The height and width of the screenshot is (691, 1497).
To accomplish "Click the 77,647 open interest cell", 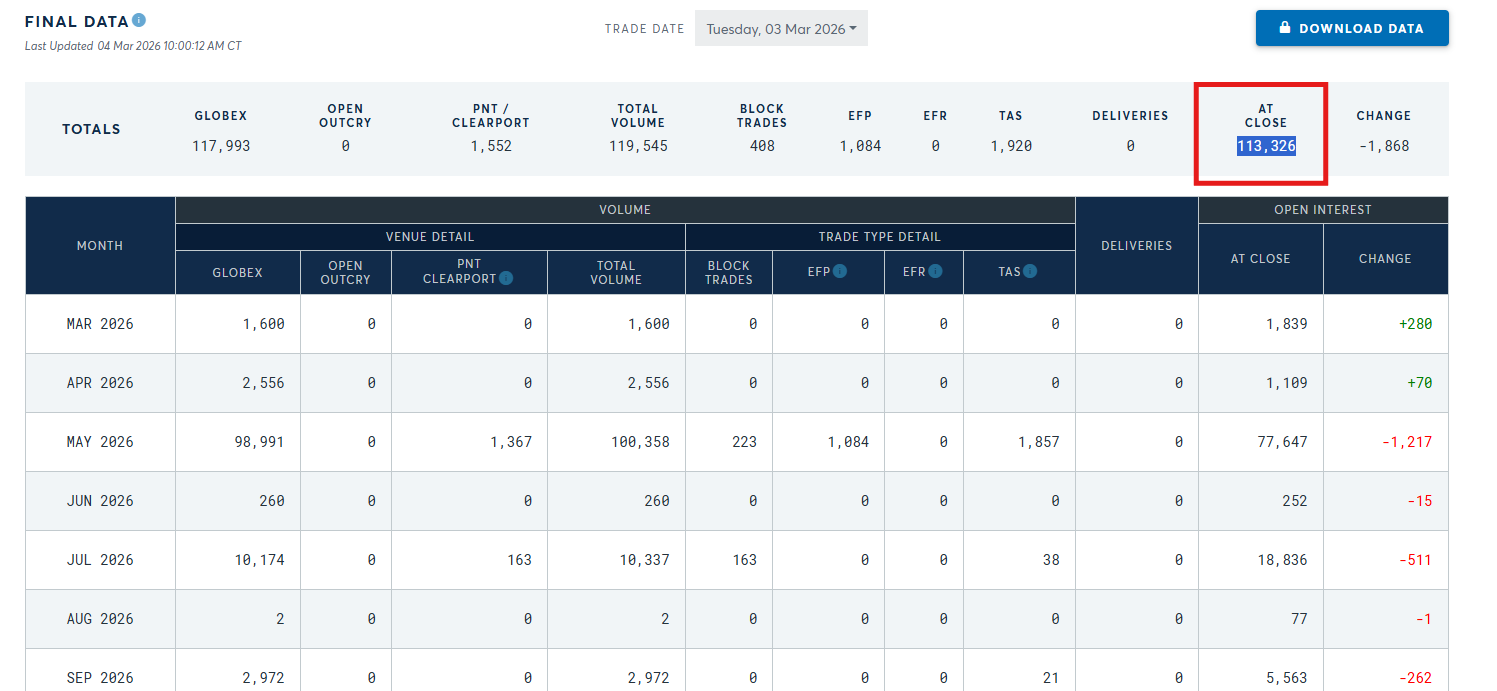I will pyautogui.click(x=1282, y=442).
